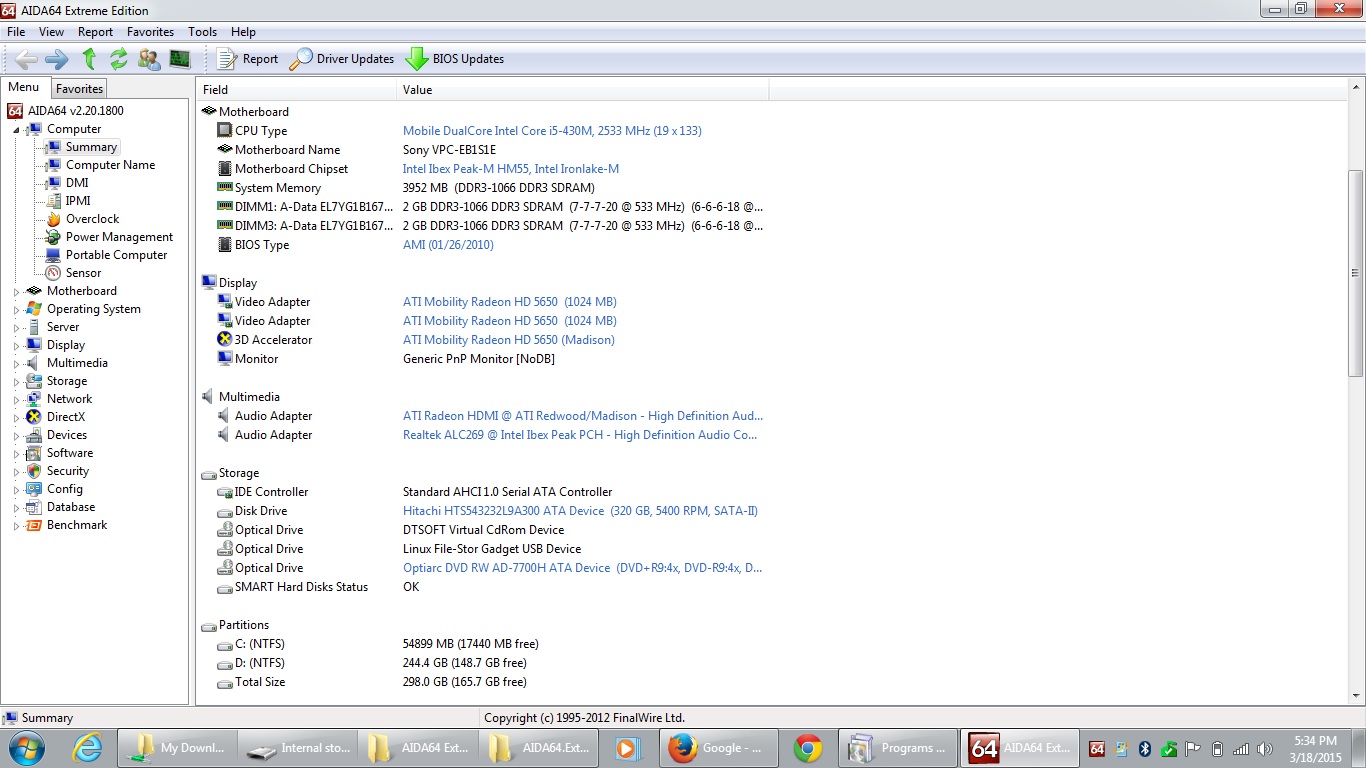The height and width of the screenshot is (768, 1366).
Task: Select Sensor tree item
Action: 83,273
